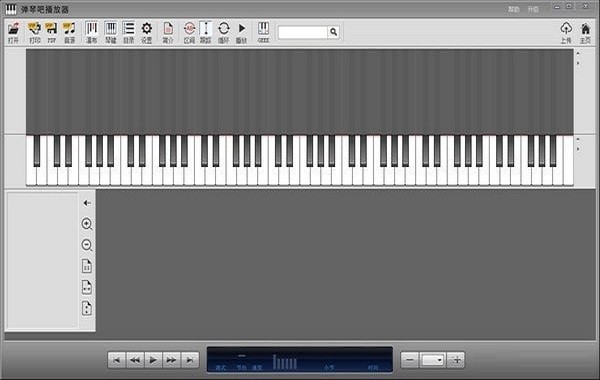Zoom in on the score with plus magnifier
600x380 pixels.
point(87,224)
